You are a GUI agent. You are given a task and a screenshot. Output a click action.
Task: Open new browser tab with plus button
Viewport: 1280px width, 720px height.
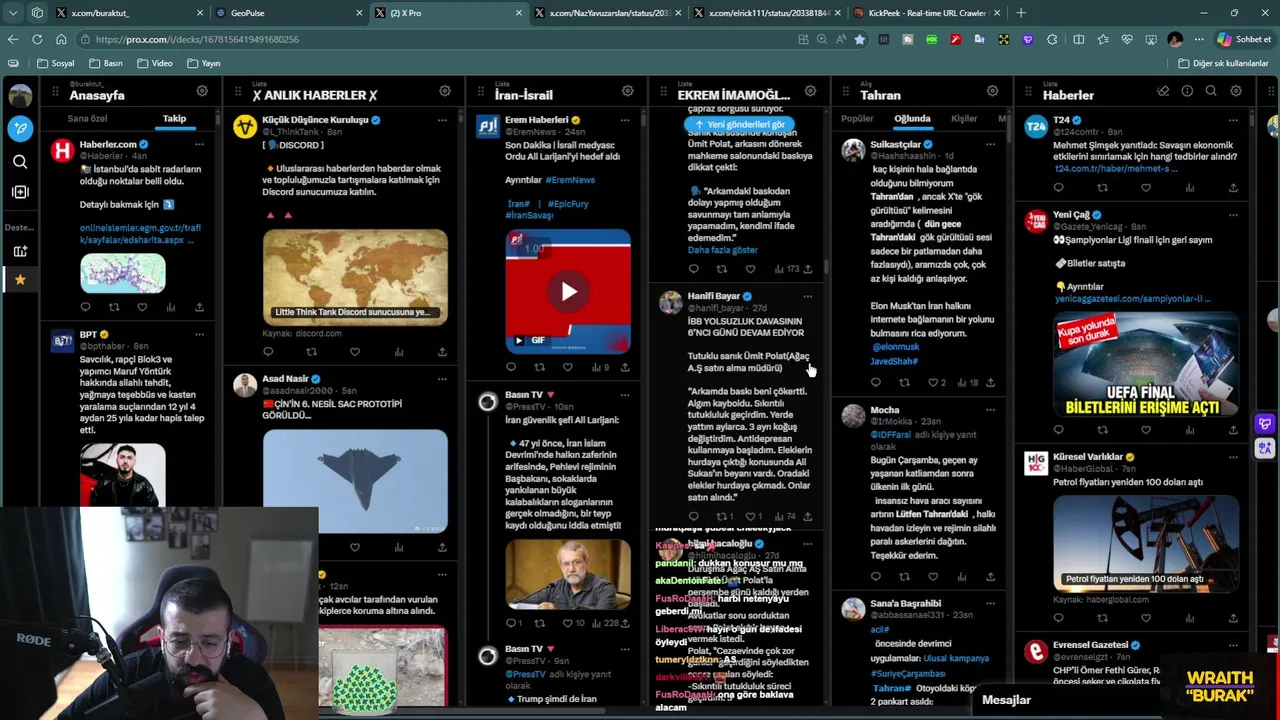click(1021, 13)
